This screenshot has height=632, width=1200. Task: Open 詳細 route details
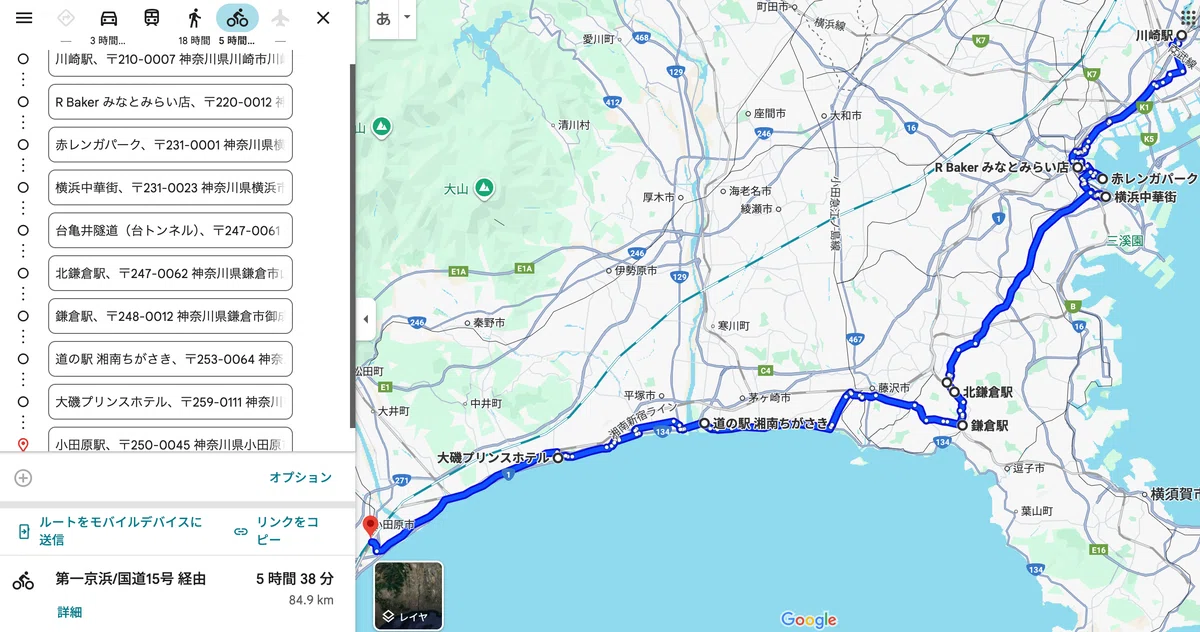[70, 612]
